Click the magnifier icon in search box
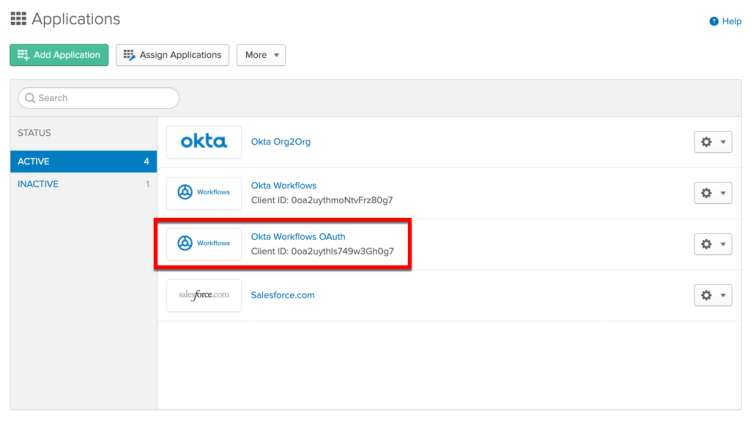This screenshot has width=753, height=421. (29, 98)
